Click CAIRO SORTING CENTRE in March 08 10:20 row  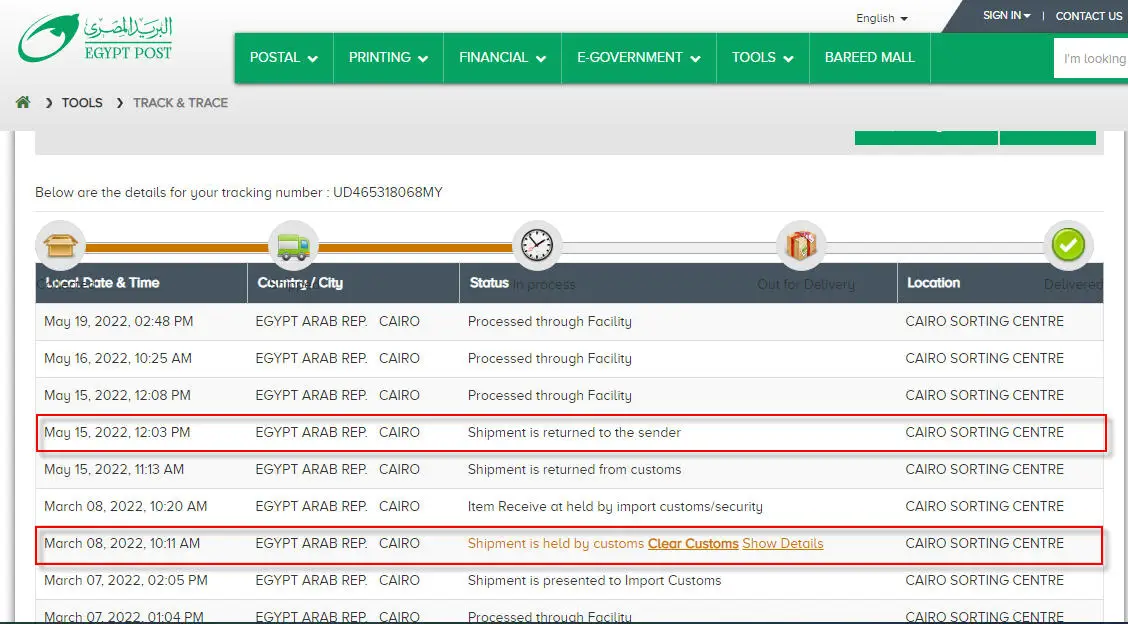click(x=984, y=507)
